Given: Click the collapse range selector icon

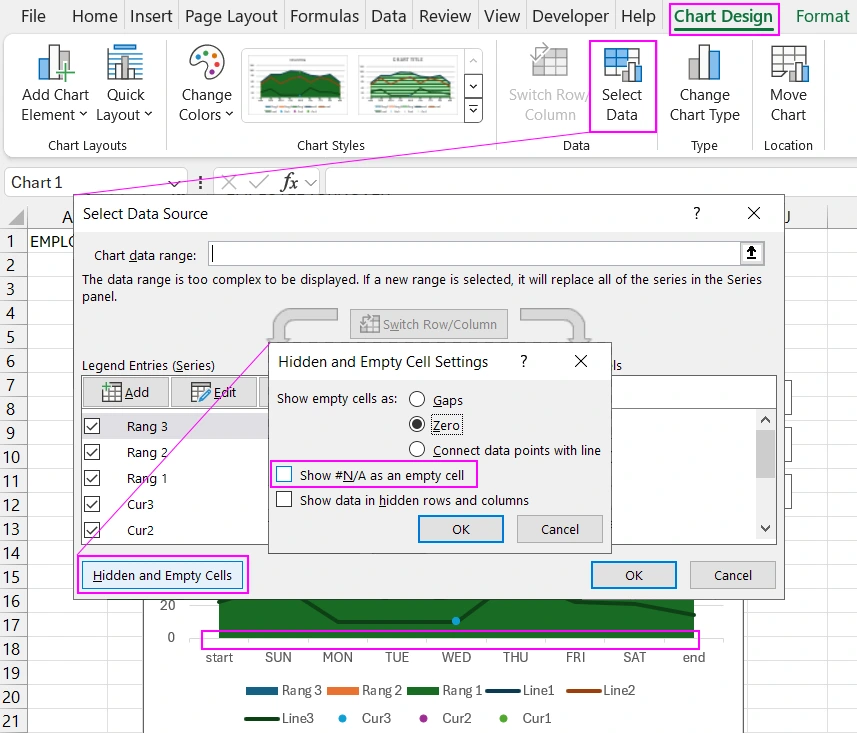Looking at the screenshot, I should pos(752,253).
